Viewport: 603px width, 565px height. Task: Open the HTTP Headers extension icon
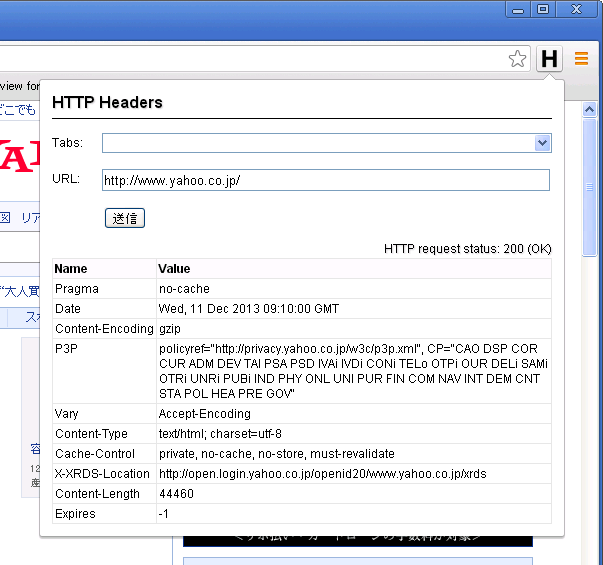(x=549, y=59)
